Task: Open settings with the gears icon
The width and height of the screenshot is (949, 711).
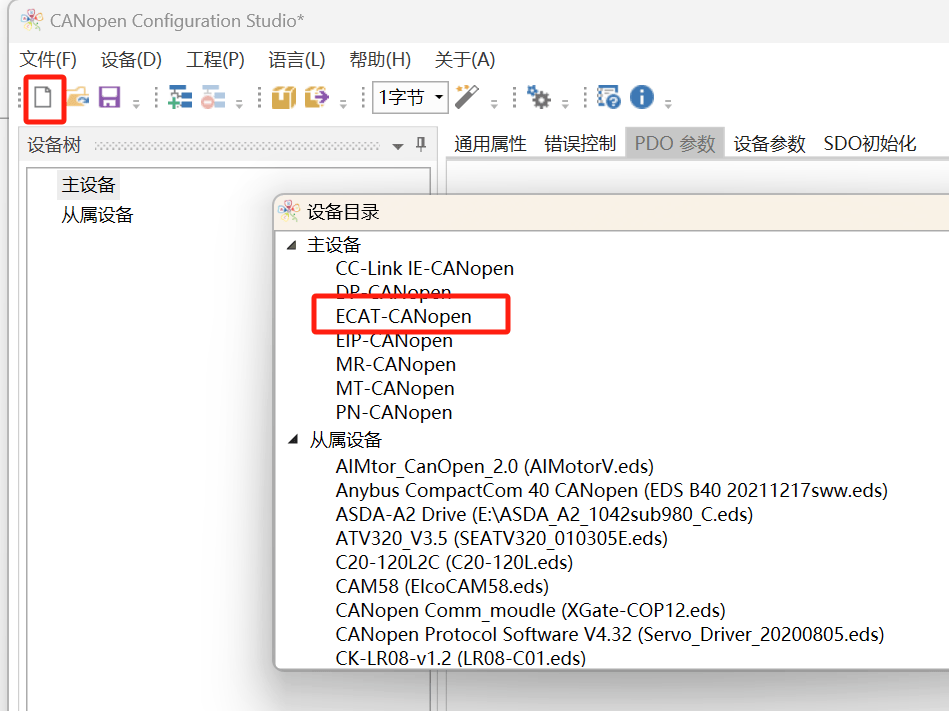Action: (538, 97)
